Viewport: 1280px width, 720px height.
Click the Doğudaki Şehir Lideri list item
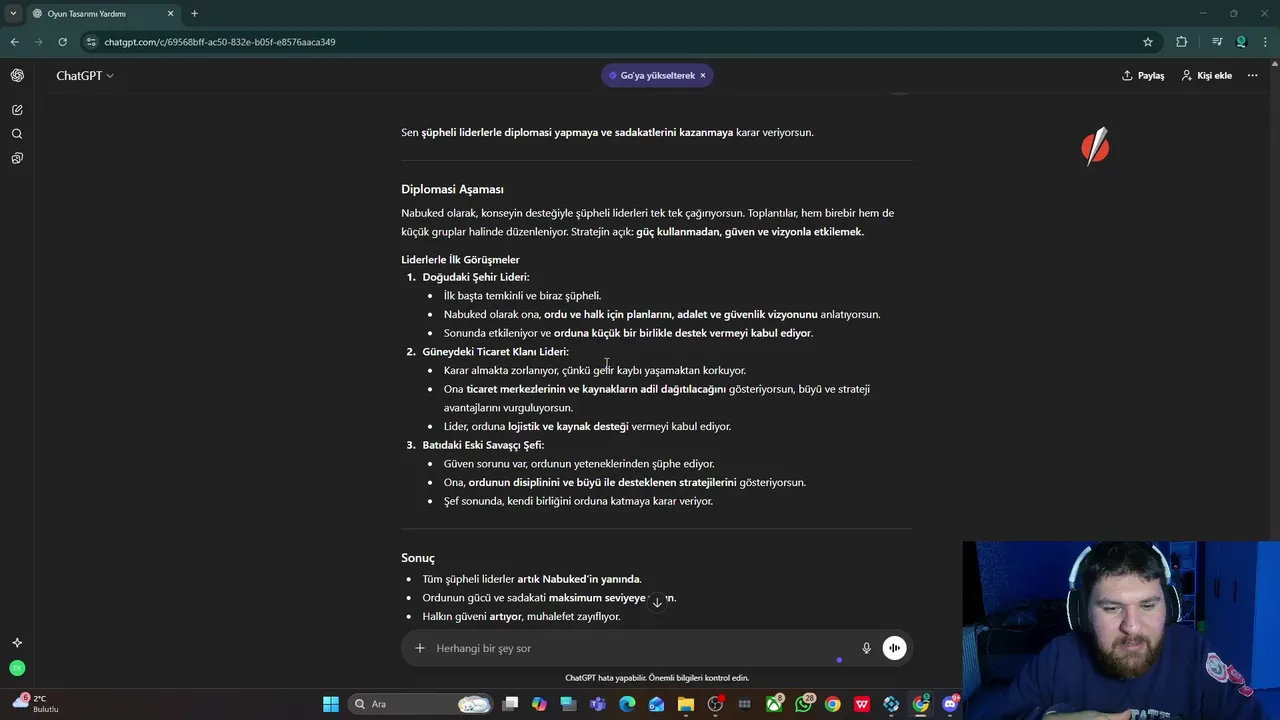coord(476,277)
